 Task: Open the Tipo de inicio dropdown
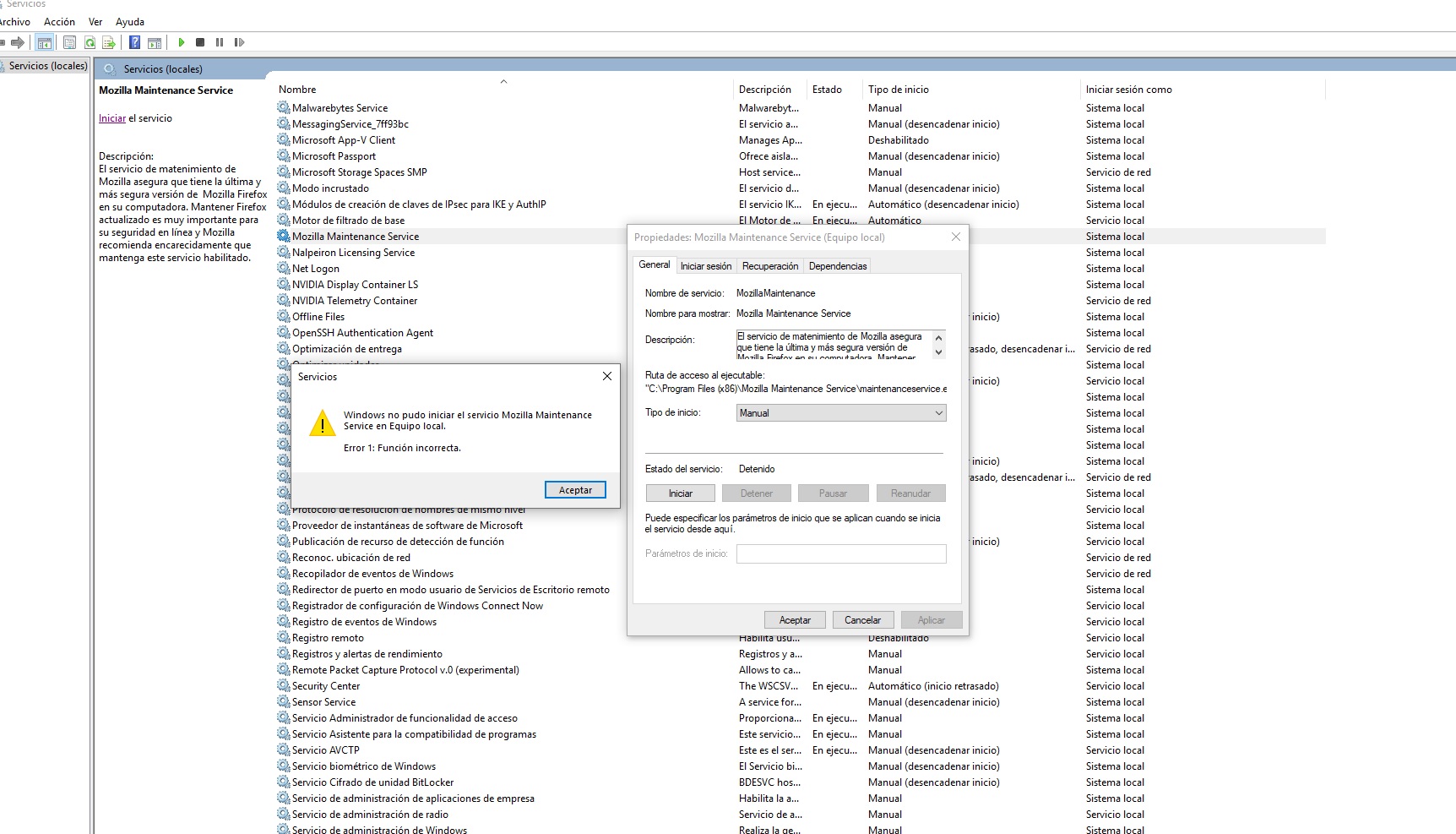click(x=841, y=412)
